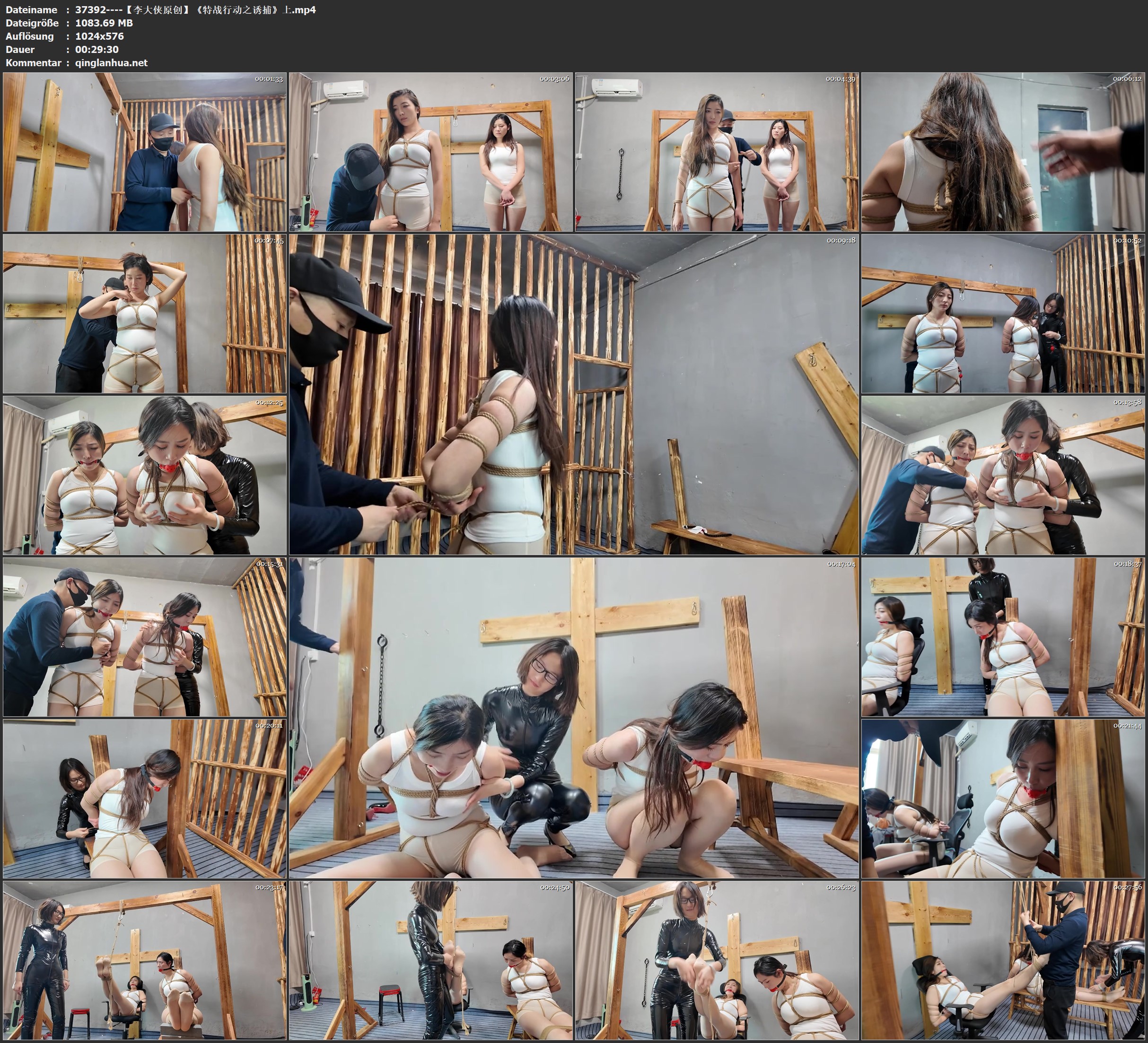The width and height of the screenshot is (1148, 1043).
Task: Click the Dateiname .mp4 filename text
Action: coord(195,9)
